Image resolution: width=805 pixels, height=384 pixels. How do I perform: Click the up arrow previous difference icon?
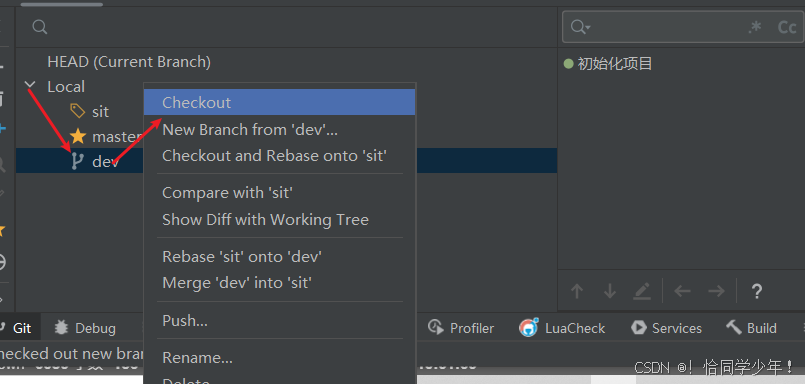pos(577,291)
